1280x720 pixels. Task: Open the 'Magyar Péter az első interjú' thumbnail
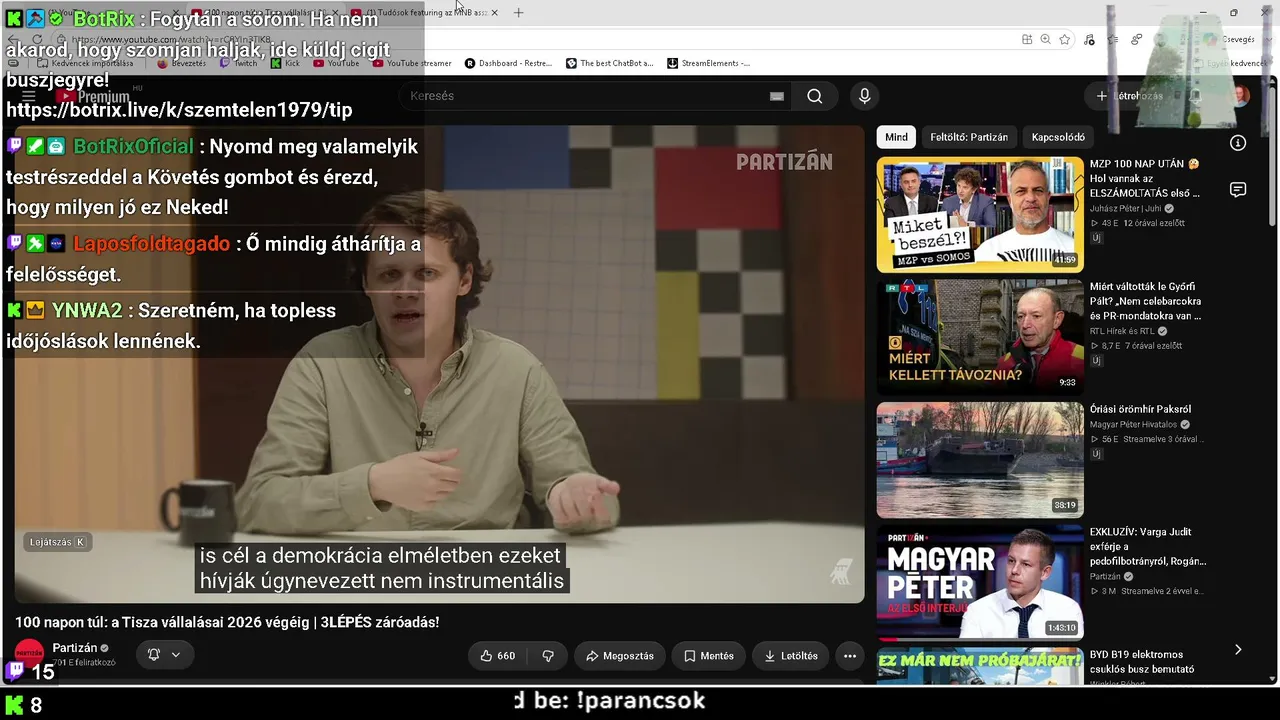tap(980, 583)
